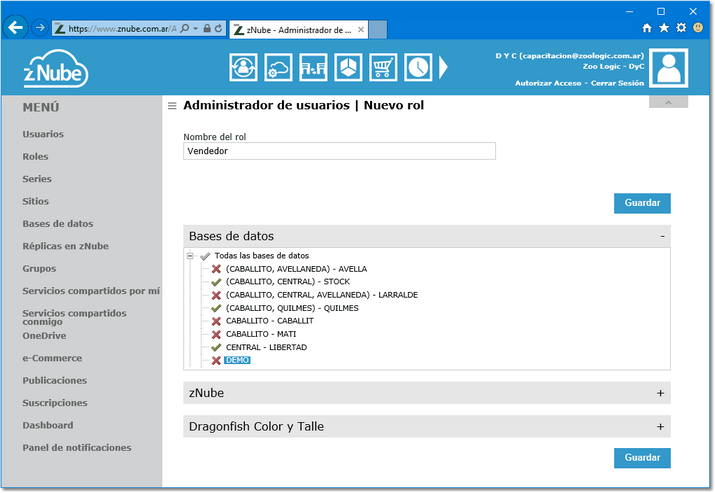Toggle Todas las bases de datos checkmark
The image size is (715, 493).
tap(205, 256)
